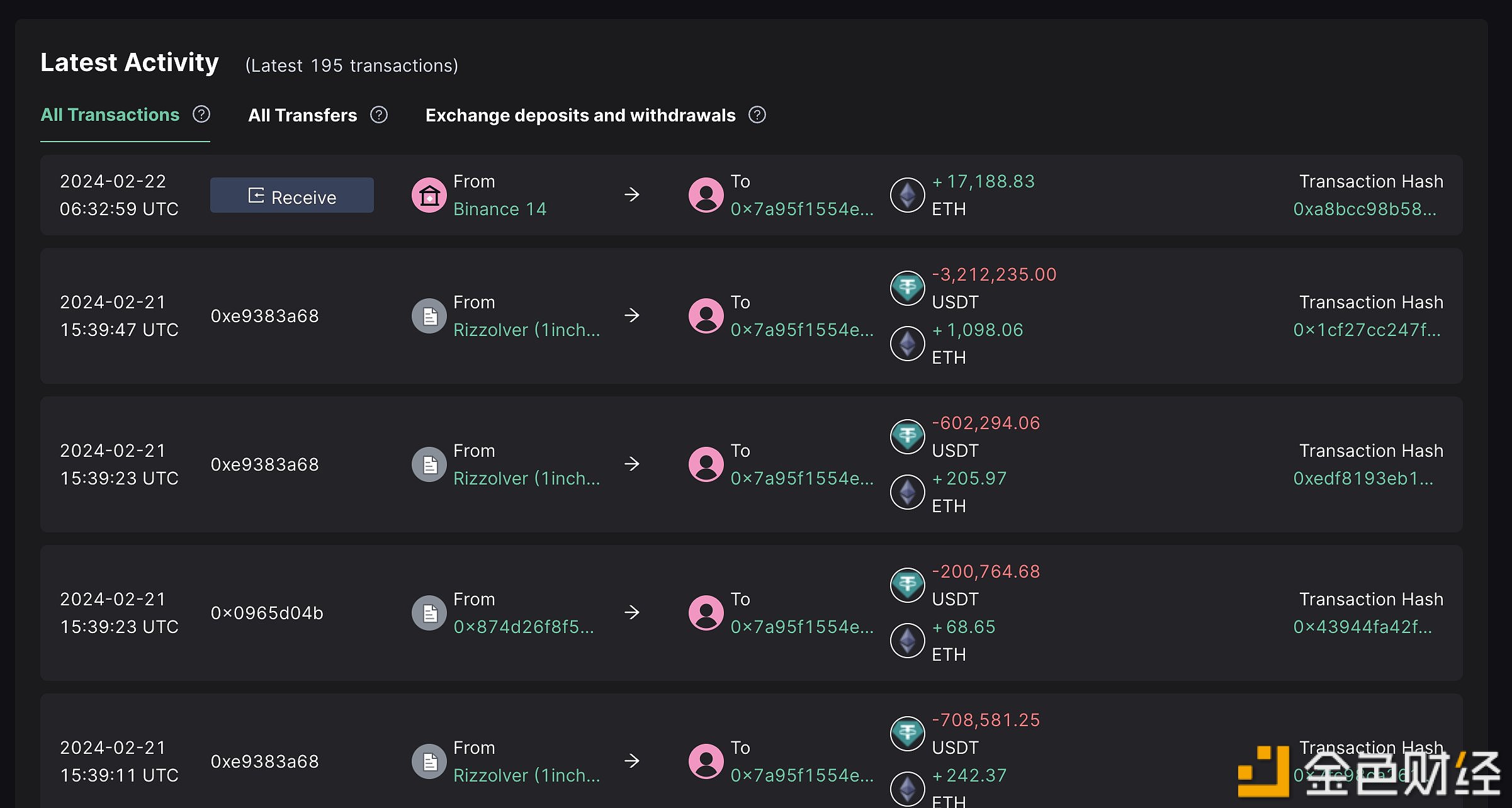
Task: Click Rizzolver (1inch sender in 15:39:11 row
Action: [526, 775]
